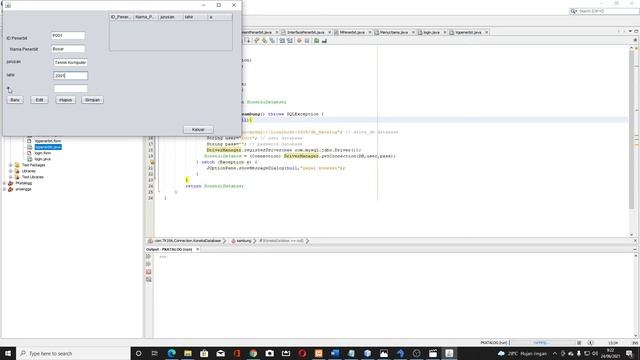Open the Photos app from the taskbar
The height and width of the screenshot is (360, 640).
(x=384, y=353)
